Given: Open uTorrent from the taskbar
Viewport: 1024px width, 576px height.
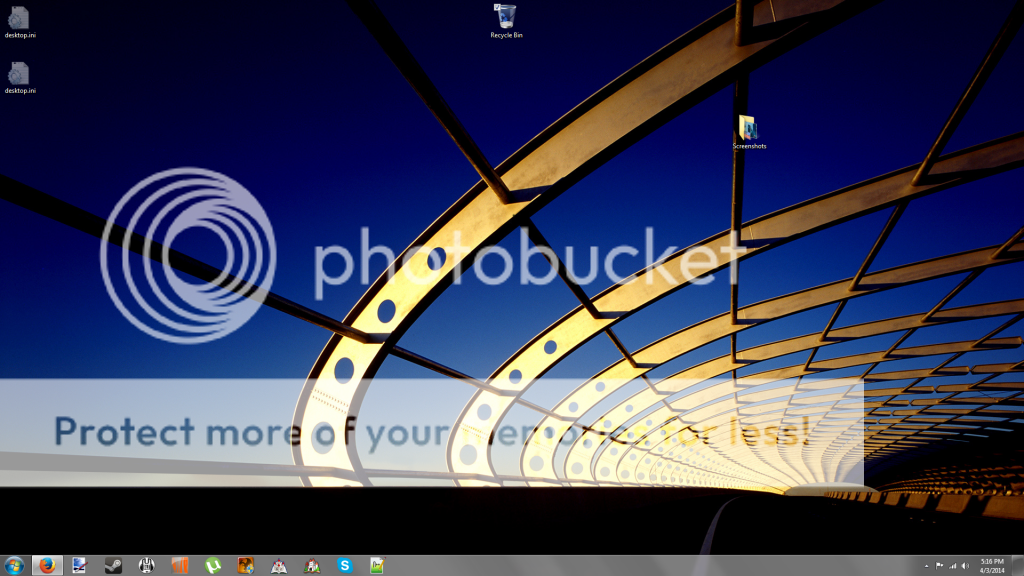Looking at the screenshot, I should [x=212, y=566].
